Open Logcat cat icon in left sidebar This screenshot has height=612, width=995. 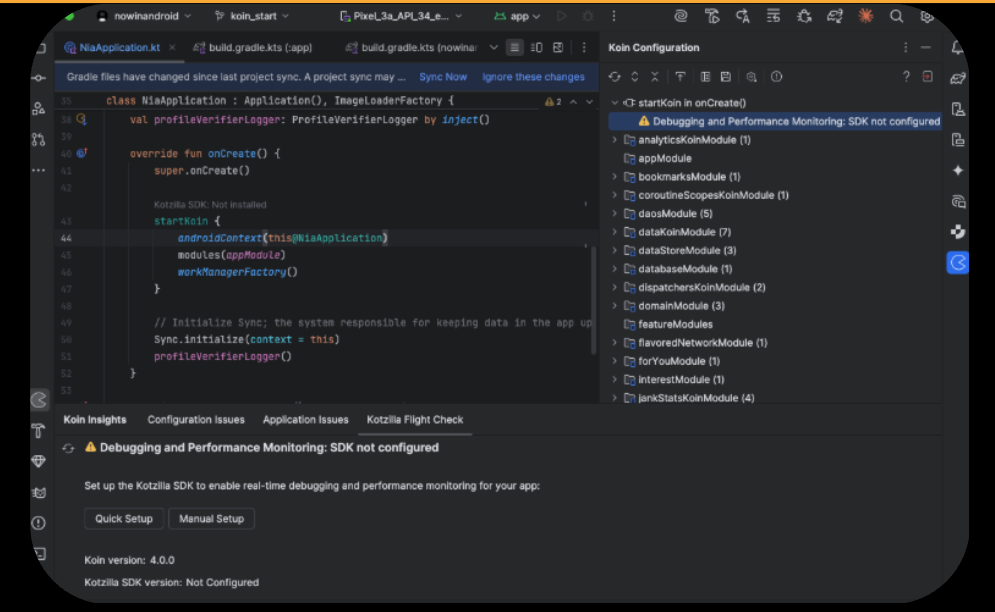click(x=39, y=493)
